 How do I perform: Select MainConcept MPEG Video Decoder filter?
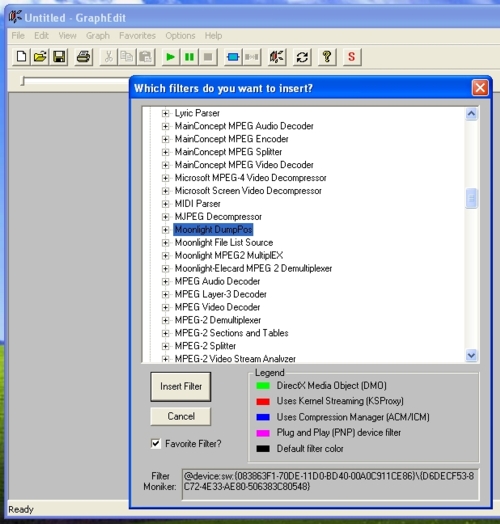point(244,165)
